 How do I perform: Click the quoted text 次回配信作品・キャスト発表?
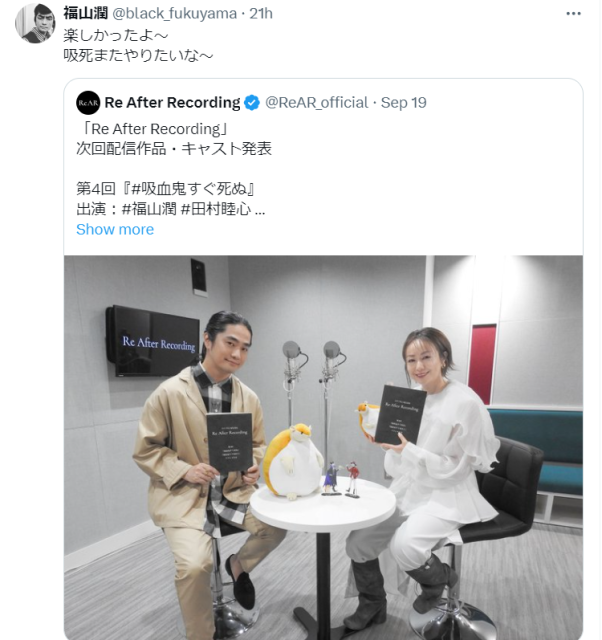(x=174, y=149)
